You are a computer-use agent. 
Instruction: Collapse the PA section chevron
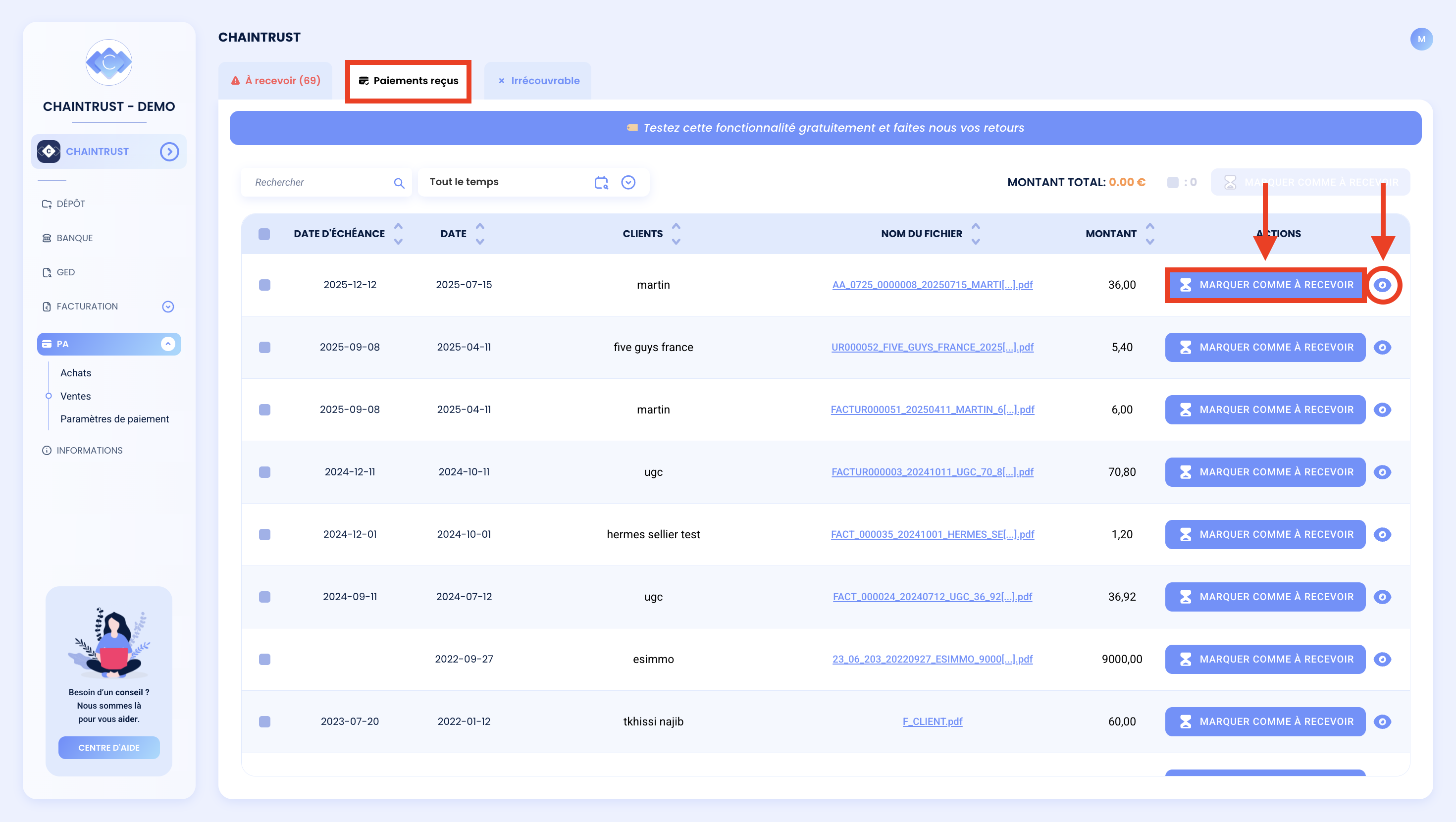(x=168, y=344)
